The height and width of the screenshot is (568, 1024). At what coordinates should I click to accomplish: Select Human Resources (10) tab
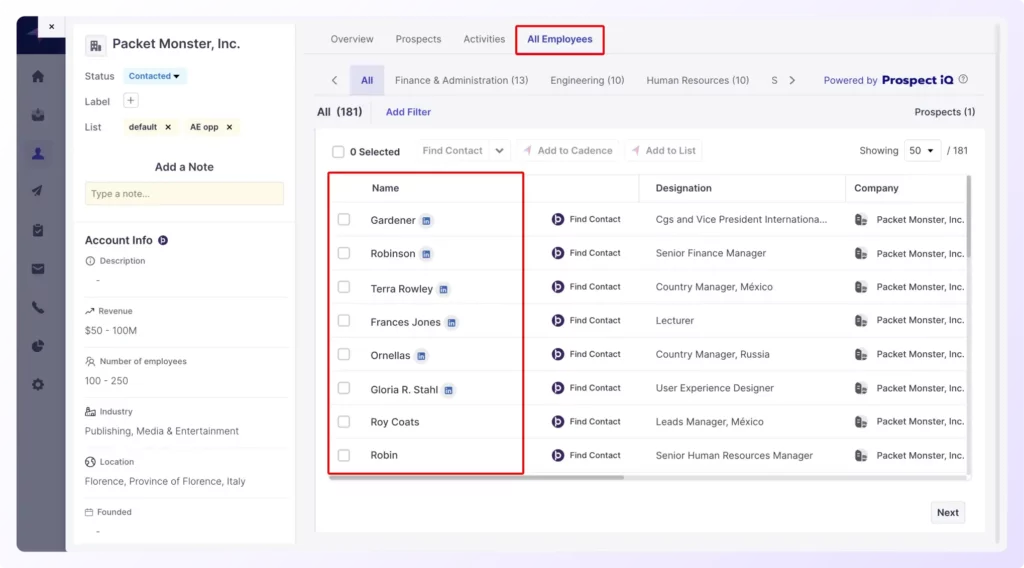point(697,80)
